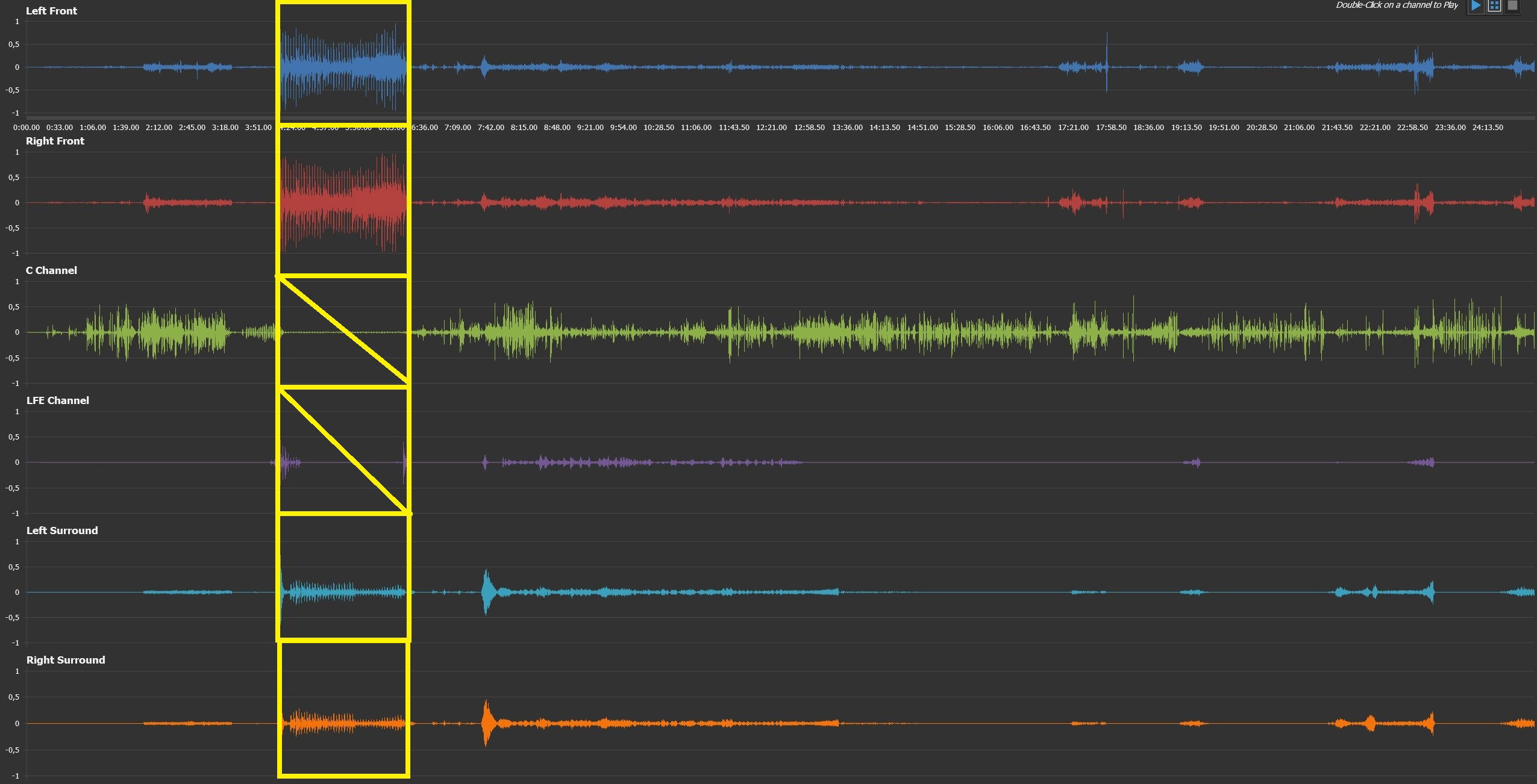Click the 21:43.50 timeline marker
1537x784 pixels.
coord(1337,128)
